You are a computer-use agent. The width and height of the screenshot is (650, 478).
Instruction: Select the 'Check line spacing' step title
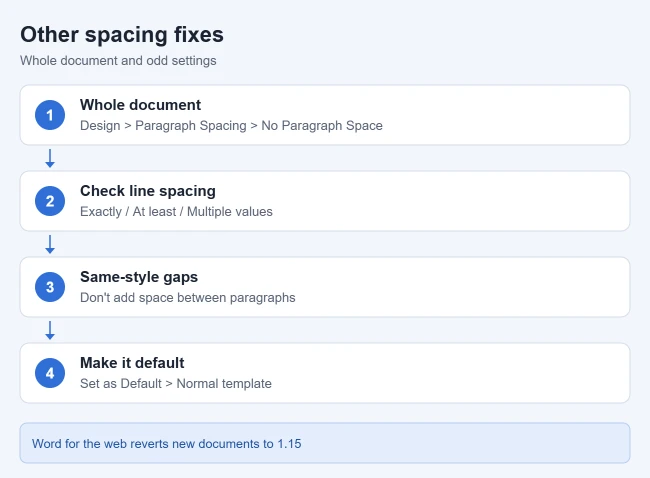(148, 191)
